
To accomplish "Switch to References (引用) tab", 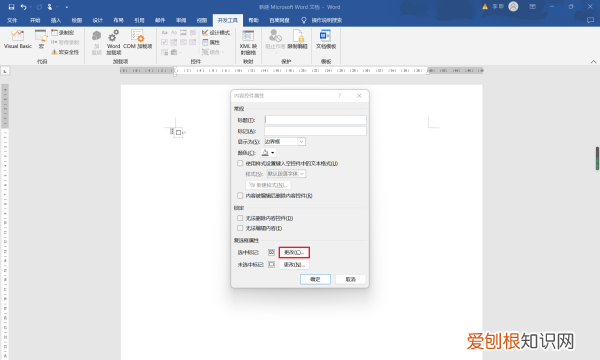I will (x=139, y=20).
